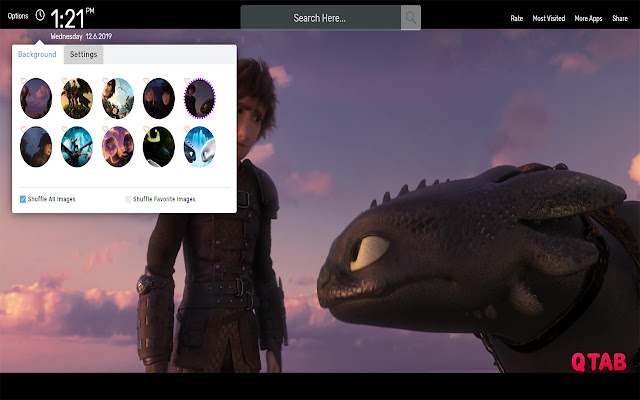Select the flying dragon poster background thumbnail

pyautogui.click(x=118, y=98)
